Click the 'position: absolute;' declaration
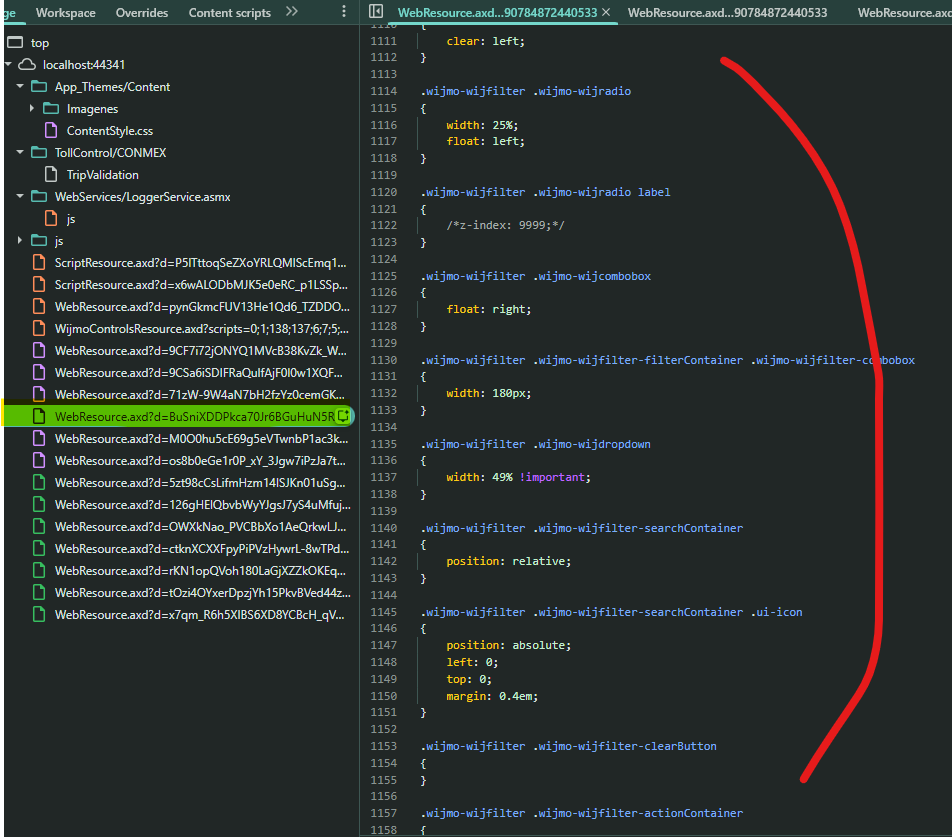Viewport: 952px width, 837px height. pos(509,645)
